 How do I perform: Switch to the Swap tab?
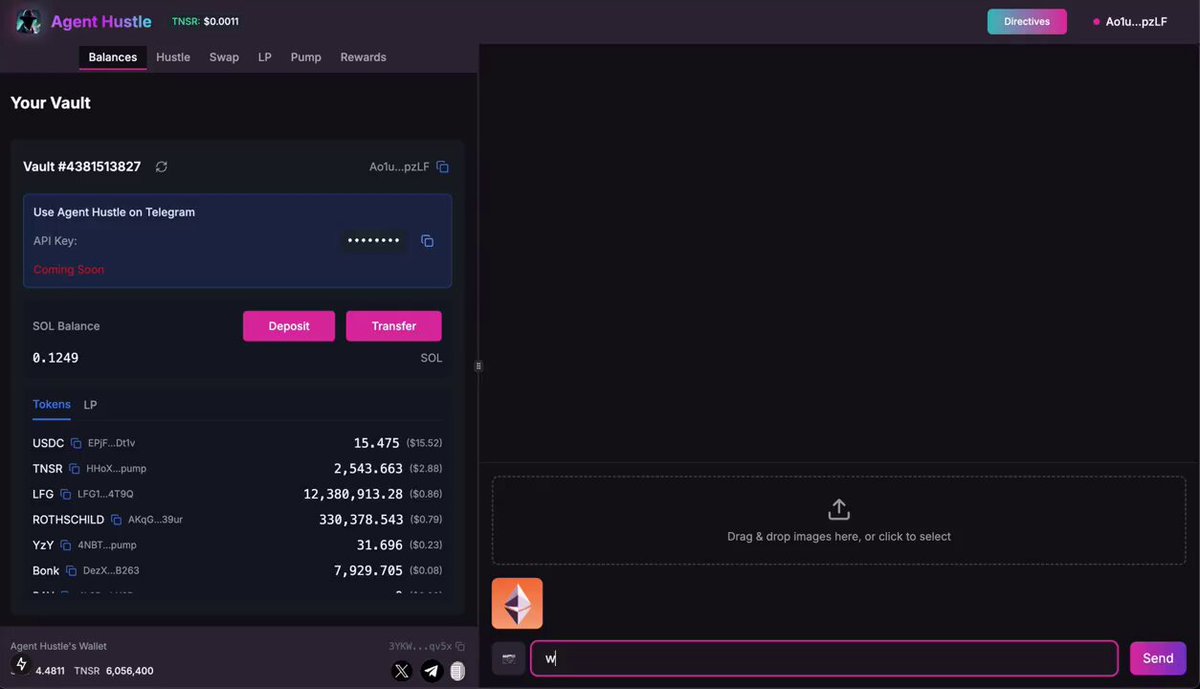click(x=224, y=57)
